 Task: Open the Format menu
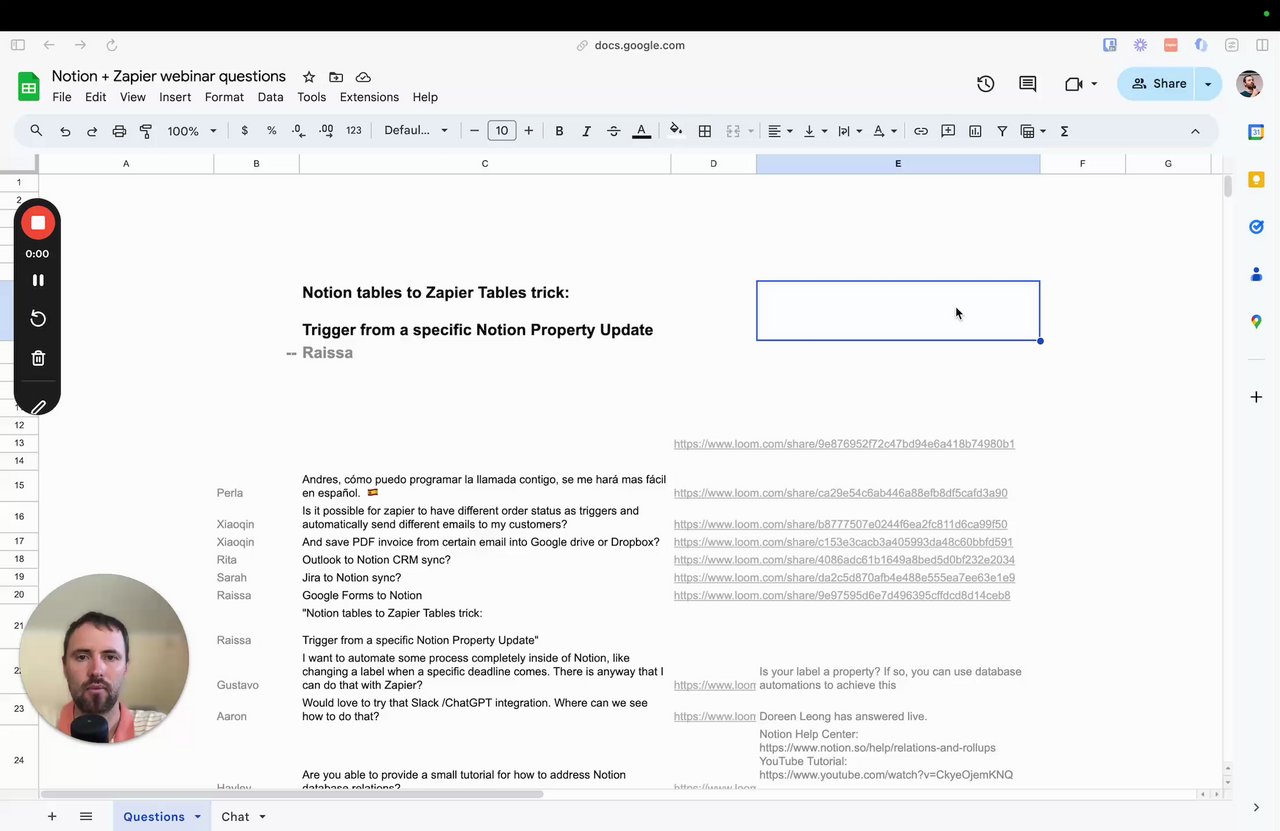pyautogui.click(x=224, y=97)
